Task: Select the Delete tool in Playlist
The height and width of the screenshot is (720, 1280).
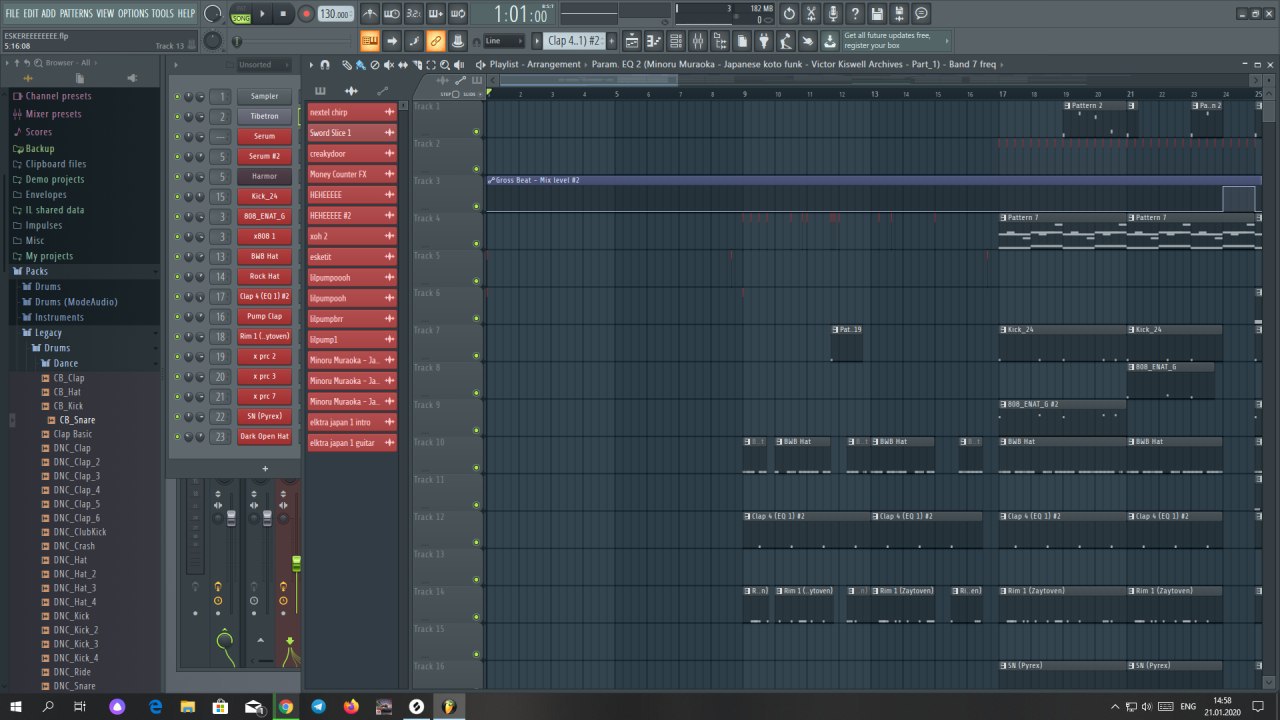Action: point(374,64)
